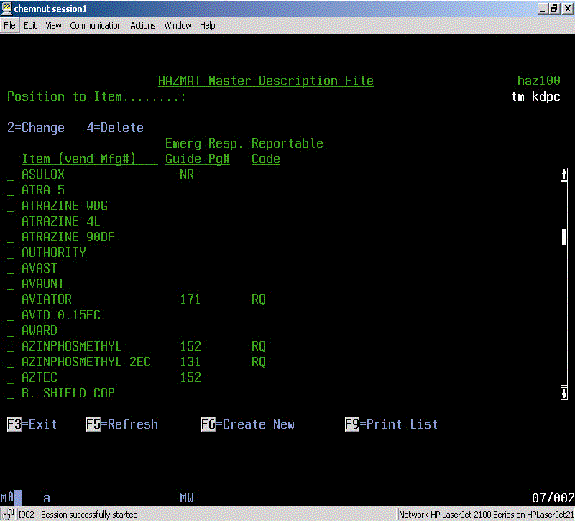The image size is (575, 521).
Task: Click the ATRAZINE 4L item name
Action: tap(61, 221)
